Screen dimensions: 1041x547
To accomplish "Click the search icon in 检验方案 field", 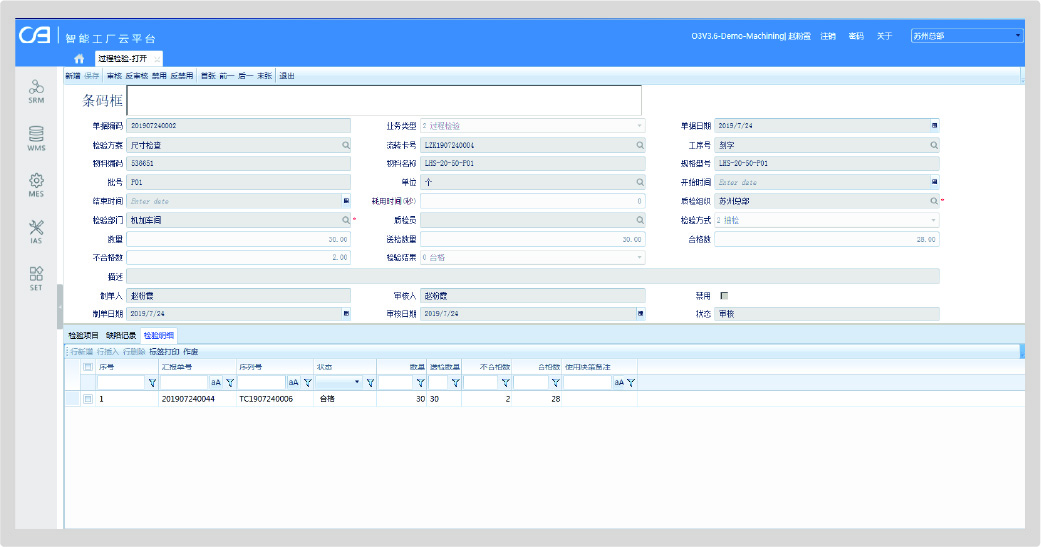I will click(x=346, y=144).
